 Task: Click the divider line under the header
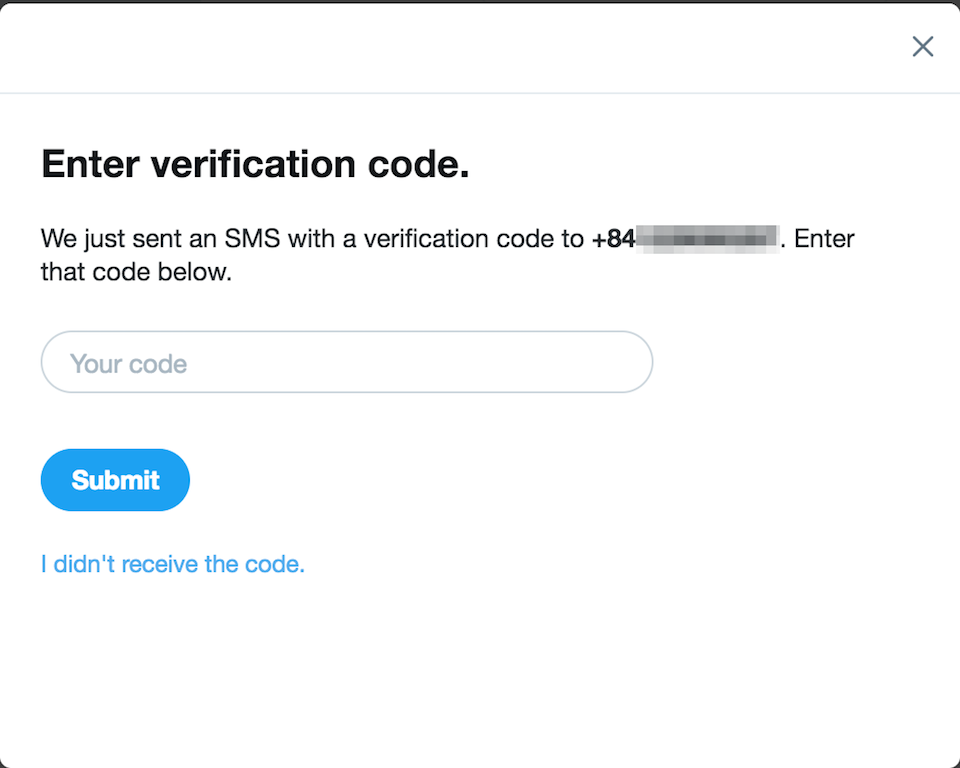[x=480, y=93]
